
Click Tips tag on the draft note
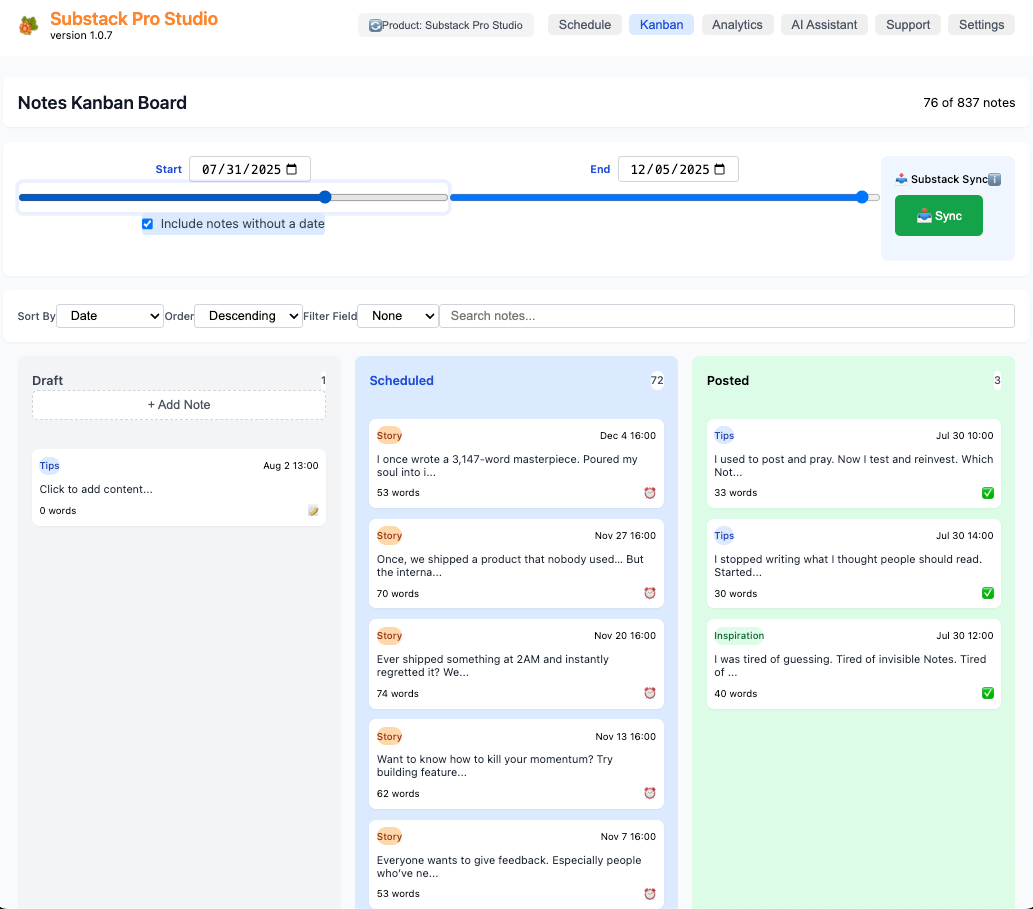pos(49,466)
